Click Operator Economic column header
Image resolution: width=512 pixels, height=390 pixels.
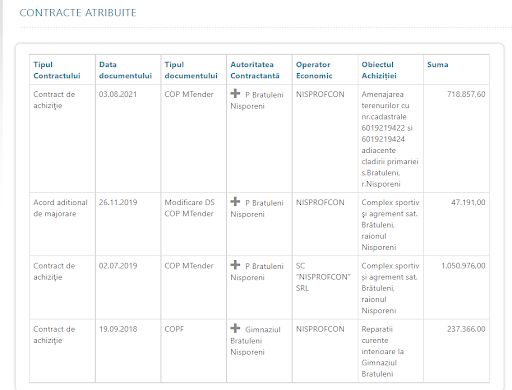[x=314, y=70]
